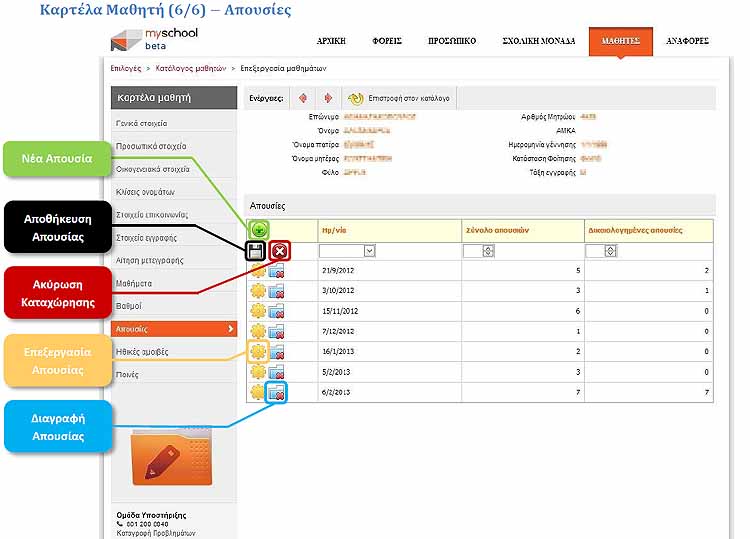
Task: Open the ΜΑΘΗΤΕΣ top menu tab
Action: 620,41
